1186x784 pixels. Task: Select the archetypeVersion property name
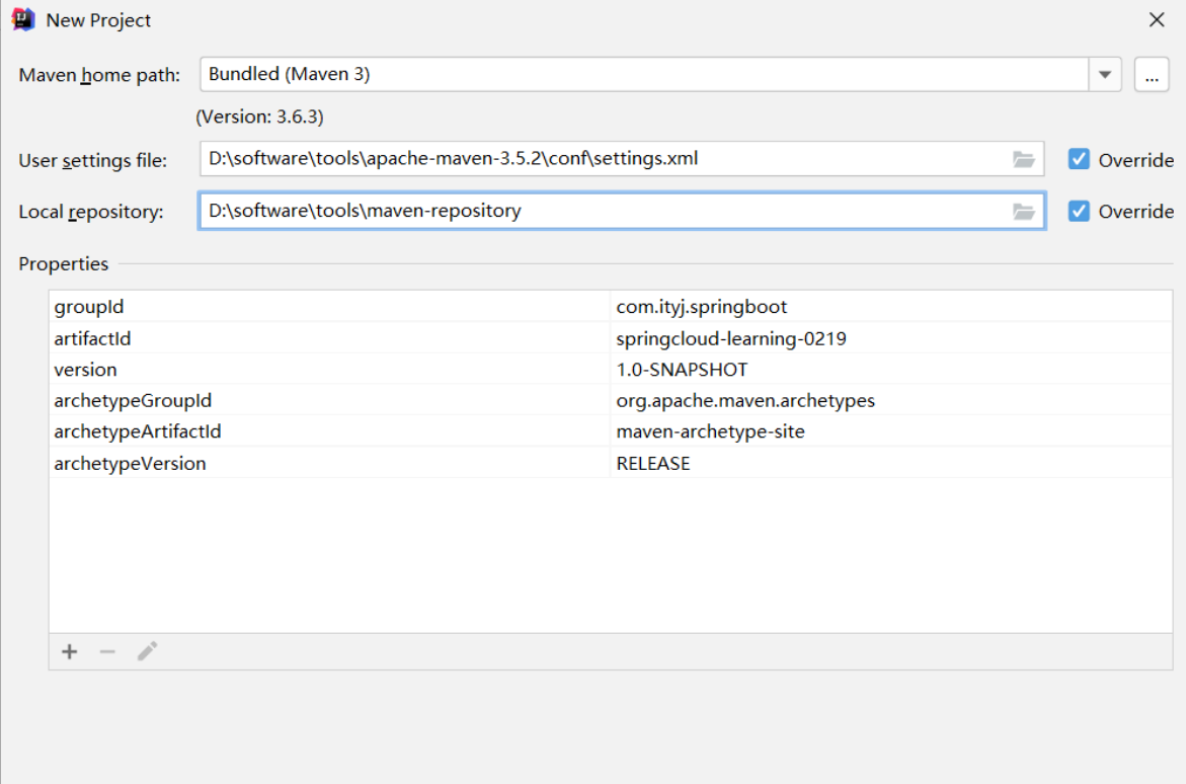[130, 463]
